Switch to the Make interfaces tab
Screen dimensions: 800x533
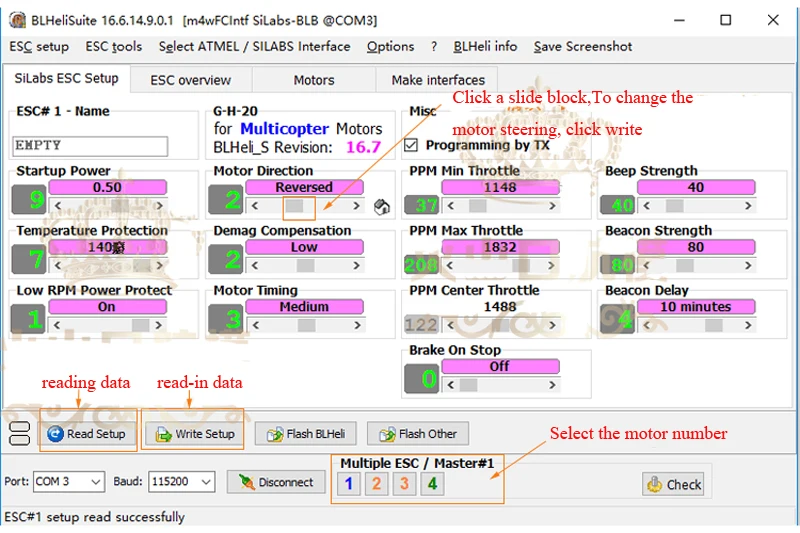coord(438,80)
